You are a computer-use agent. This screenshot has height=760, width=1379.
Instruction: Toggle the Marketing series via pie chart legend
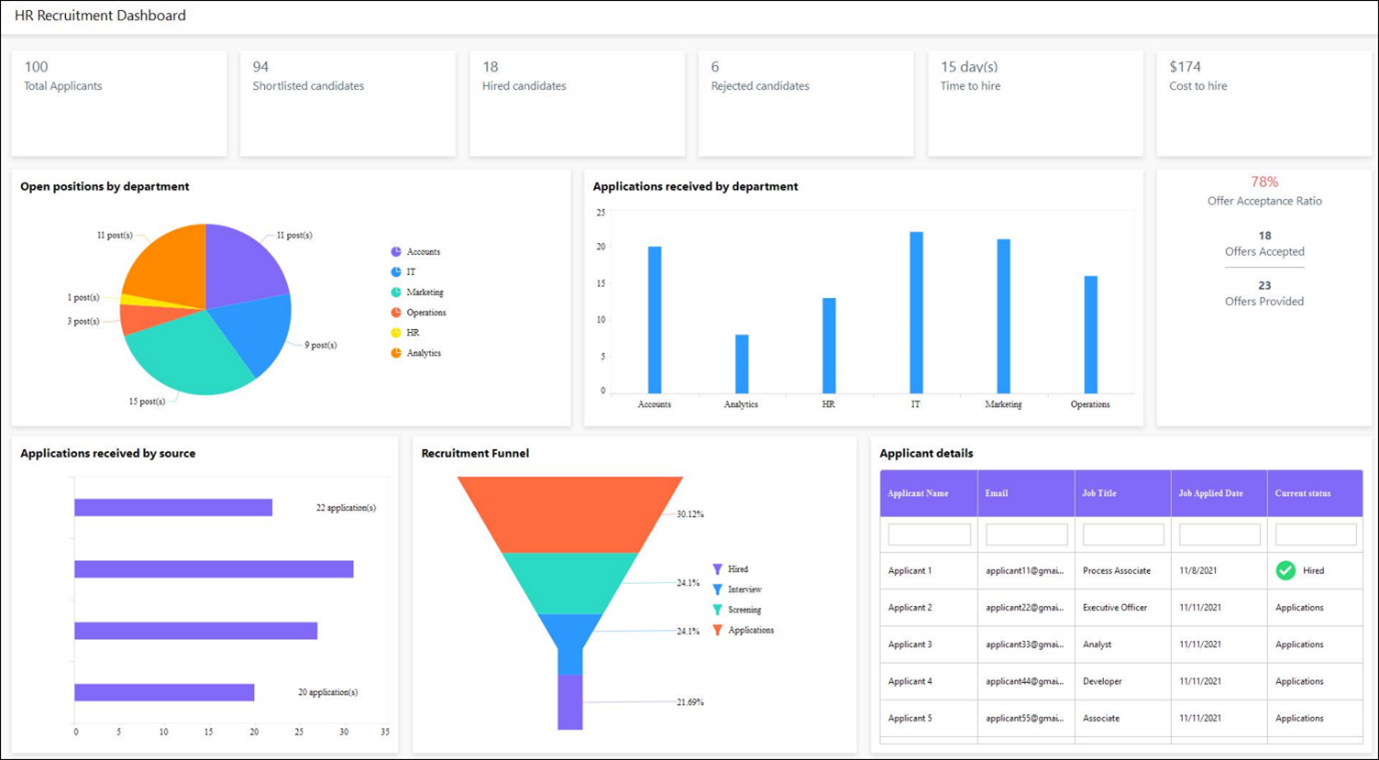[x=396, y=292]
